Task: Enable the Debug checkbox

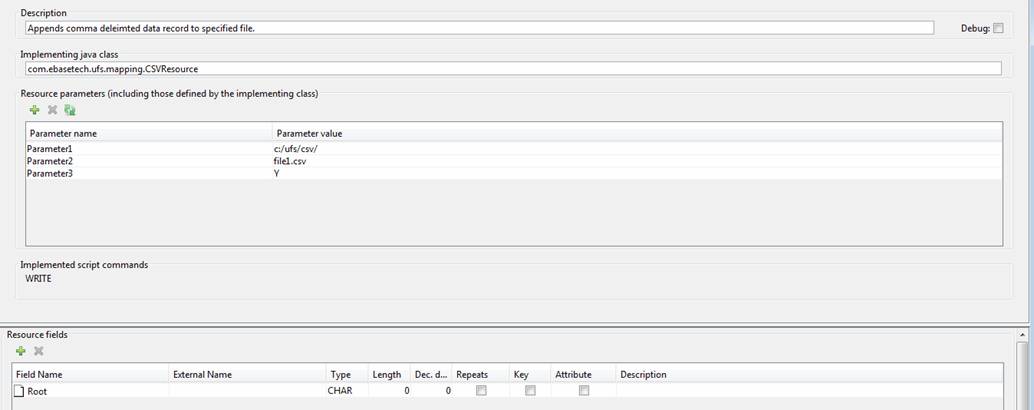Action: click(998, 29)
